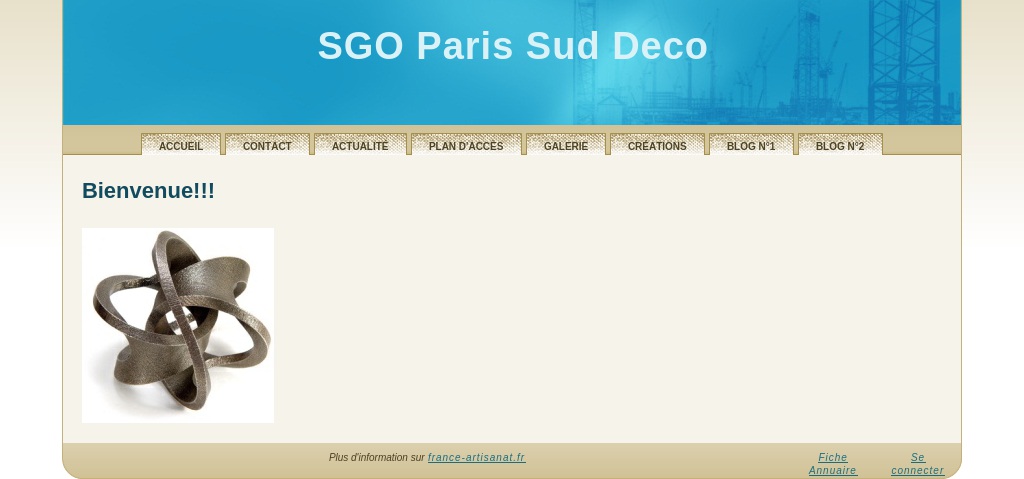Open the Plan d'accès tab
The width and height of the screenshot is (1024, 479).
coord(466,145)
